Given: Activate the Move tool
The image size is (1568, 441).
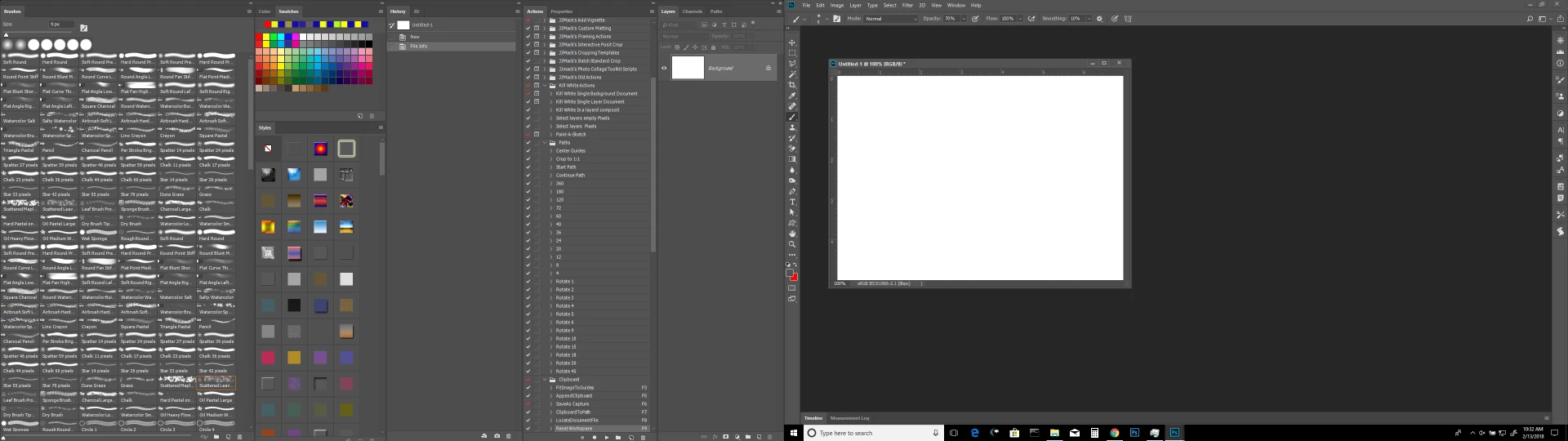Looking at the screenshot, I should 791,42.
